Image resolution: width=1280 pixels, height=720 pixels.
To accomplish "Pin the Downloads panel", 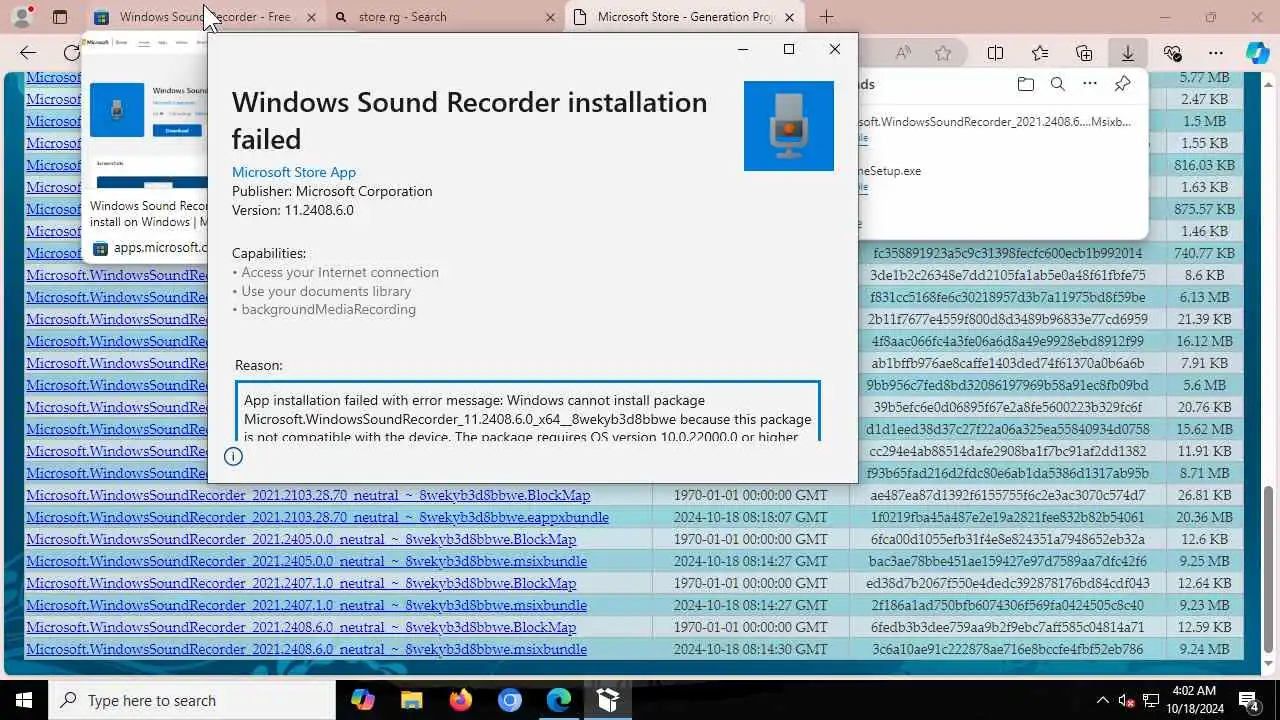I will (1123, 84).
